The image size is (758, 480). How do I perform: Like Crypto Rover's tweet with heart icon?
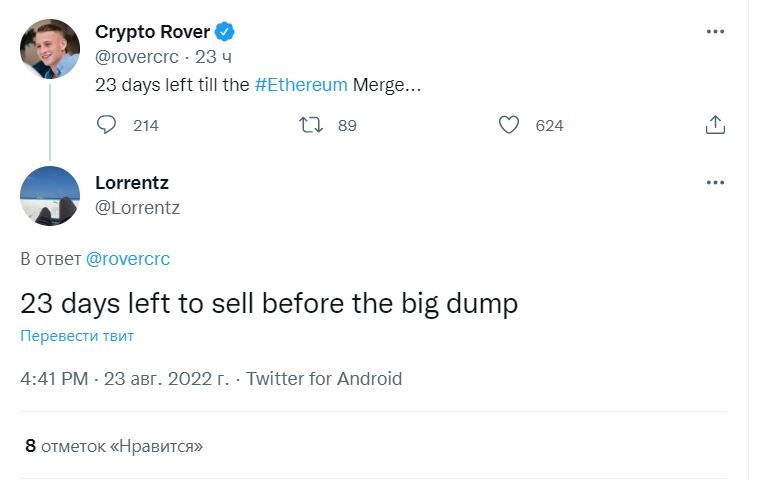pyautogui.click(x=509, y=125)
